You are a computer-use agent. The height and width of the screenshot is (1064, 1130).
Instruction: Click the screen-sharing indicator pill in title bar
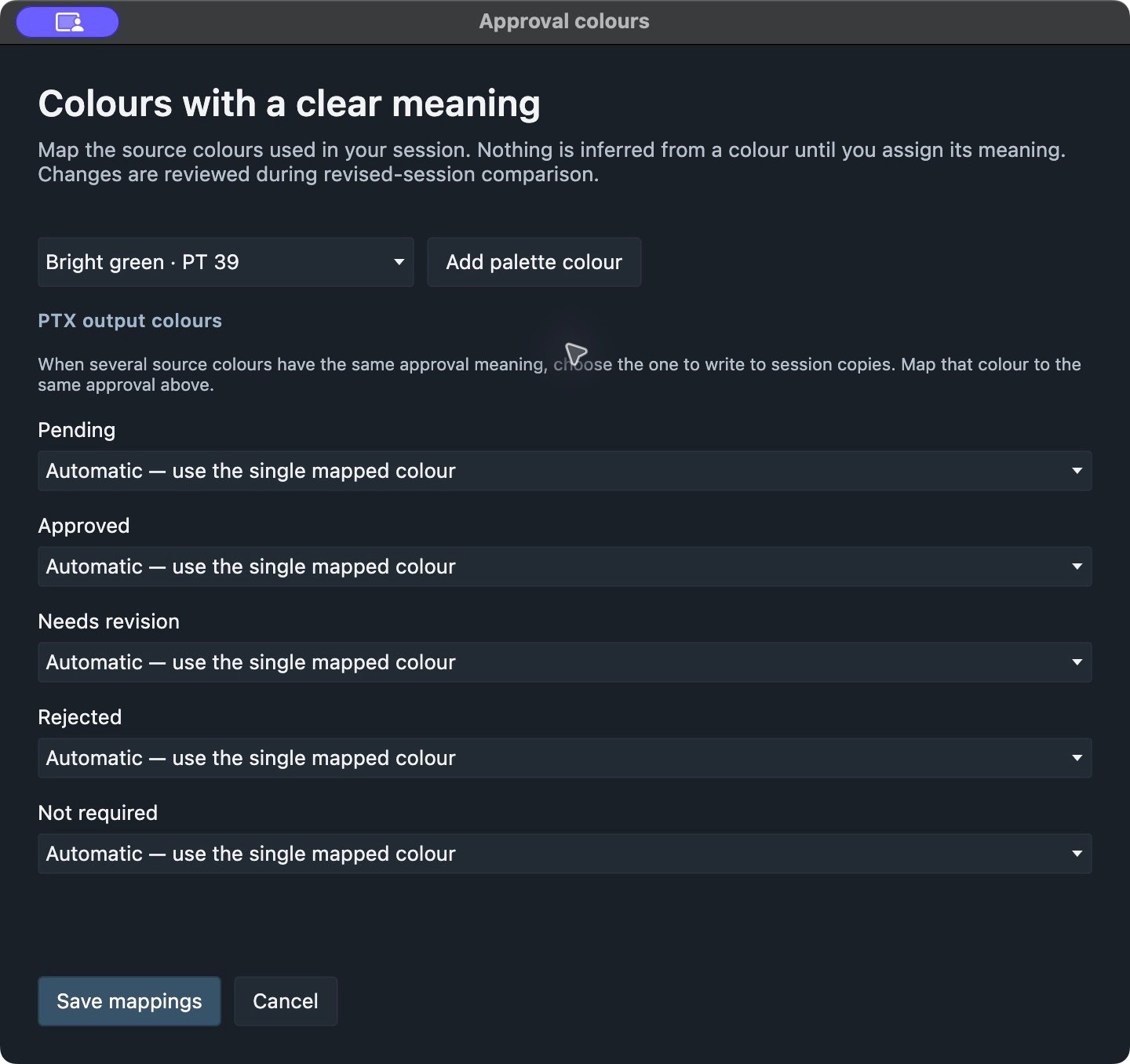click(x=67, y=22)
